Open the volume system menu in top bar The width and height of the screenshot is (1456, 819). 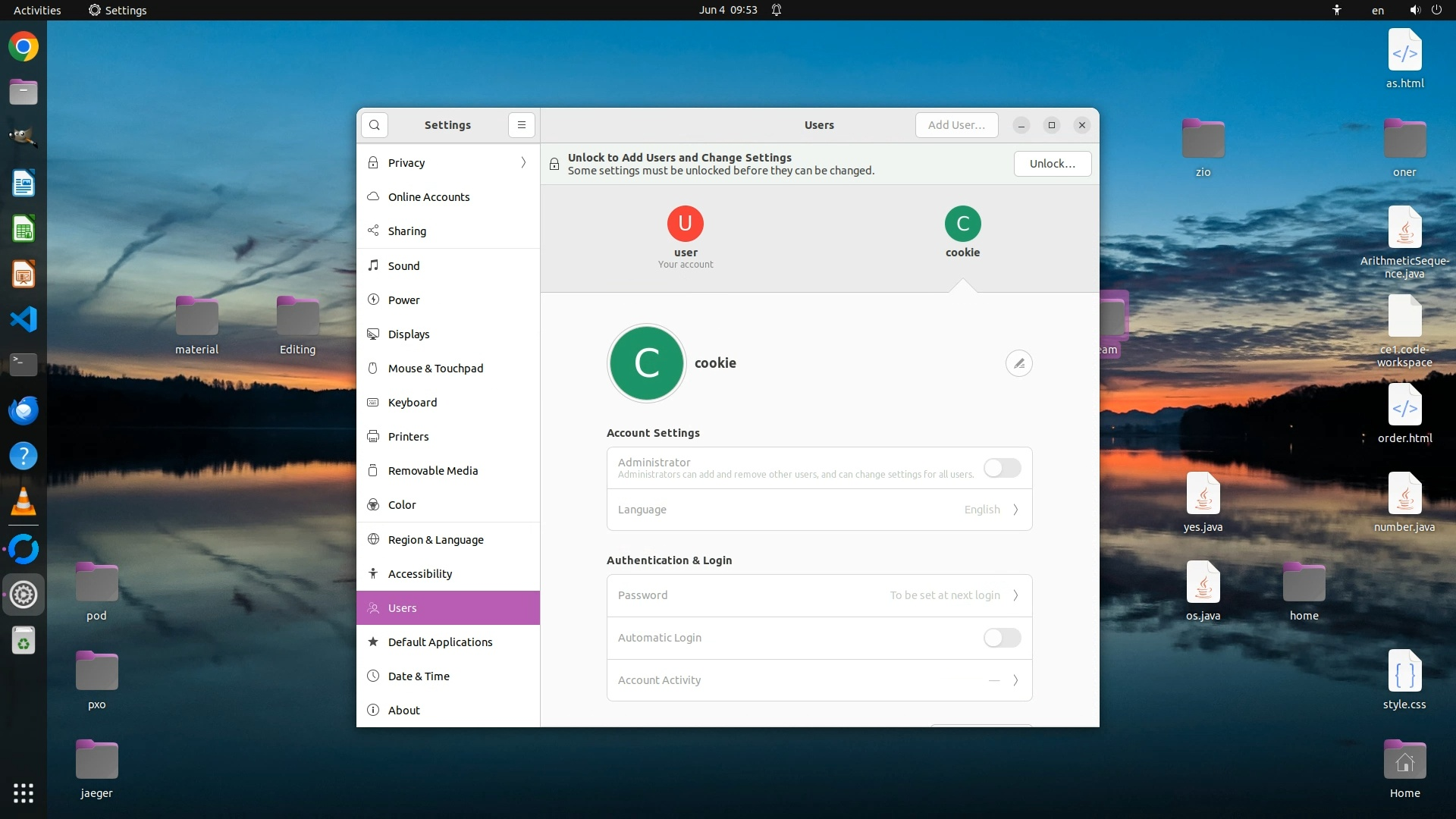tap(1415, 10)
